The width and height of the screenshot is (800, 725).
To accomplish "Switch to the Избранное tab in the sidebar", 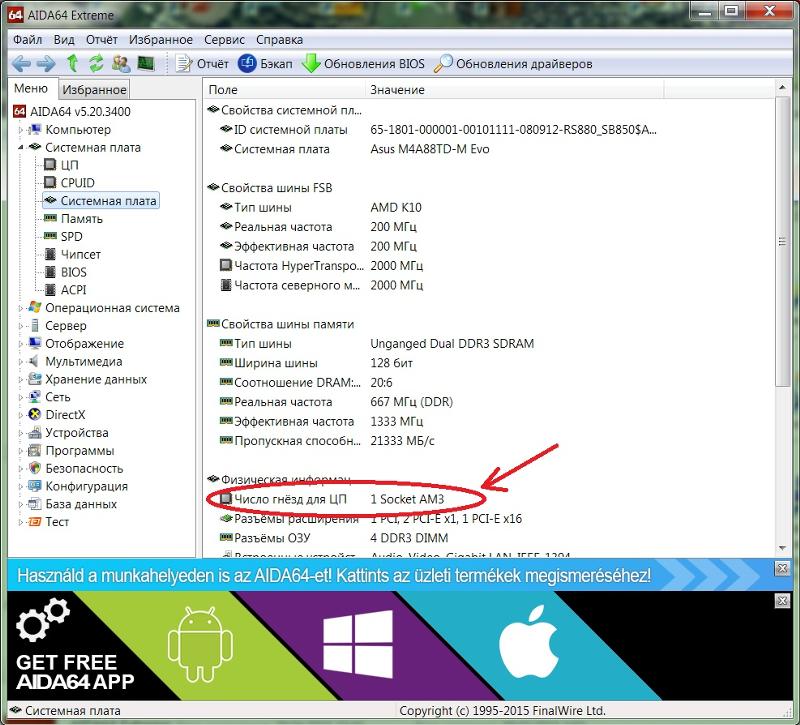I will tap(94, 90).
